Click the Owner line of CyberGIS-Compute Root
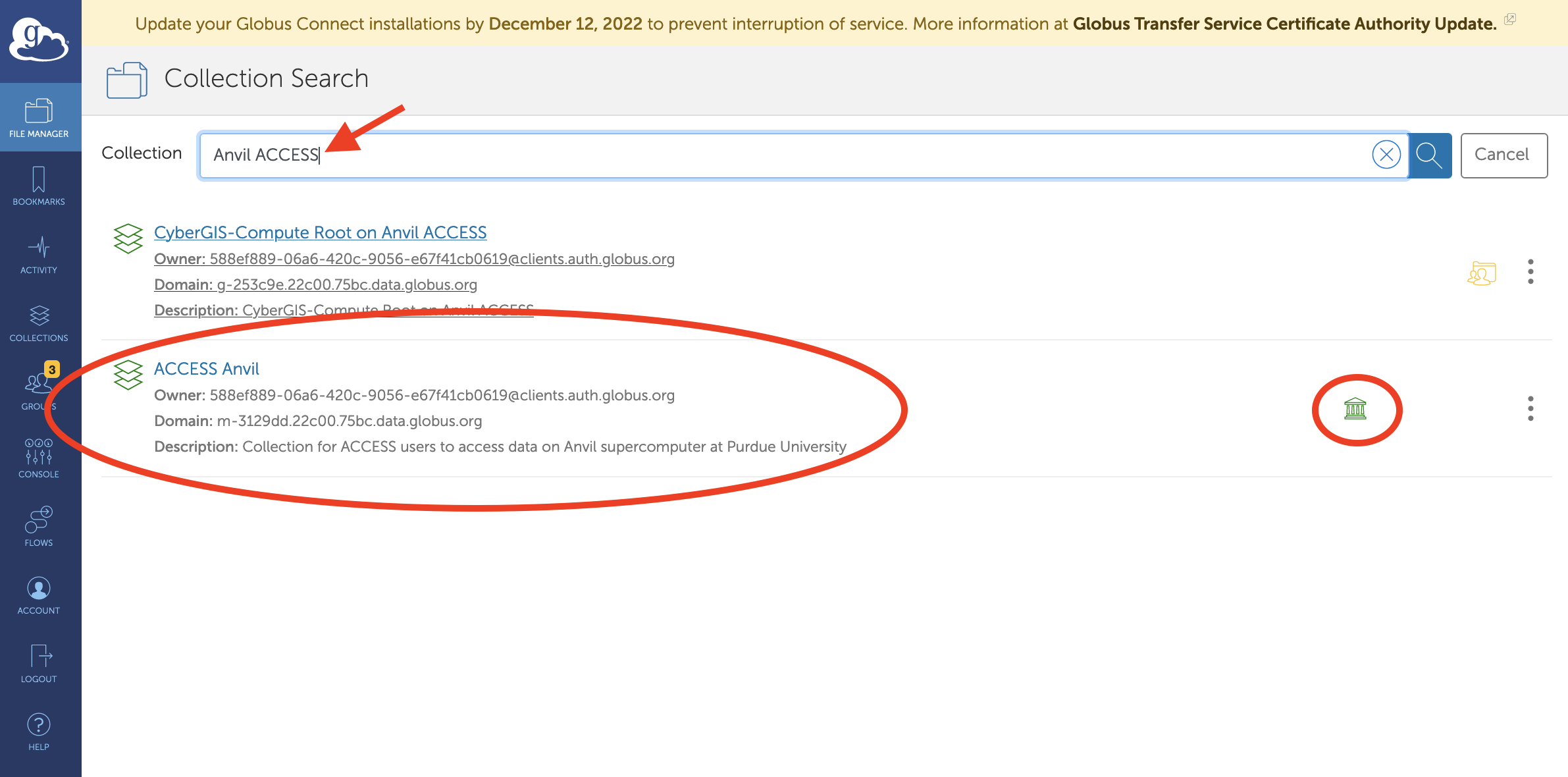Screen dimensions: 1568x777 (414, 259)
